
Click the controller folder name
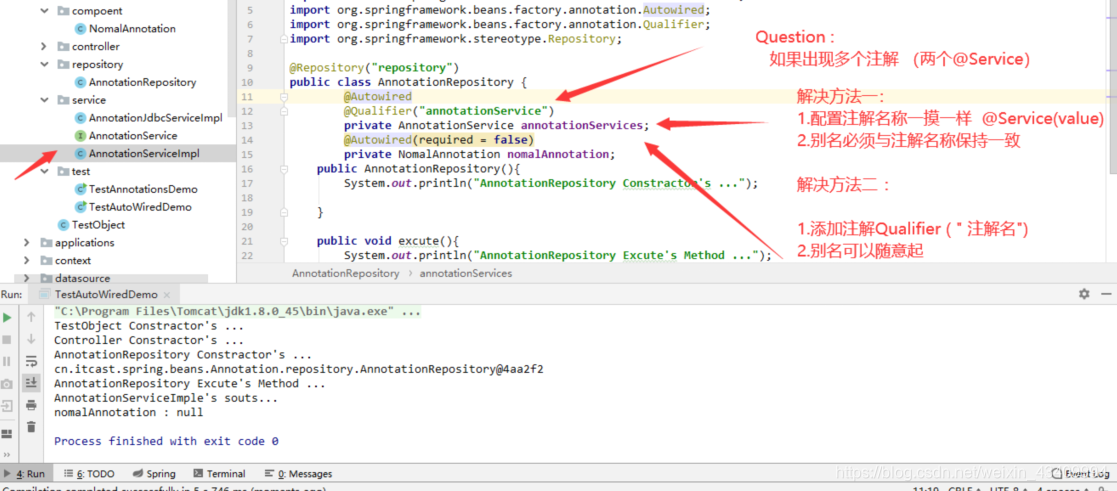point(95,46)
